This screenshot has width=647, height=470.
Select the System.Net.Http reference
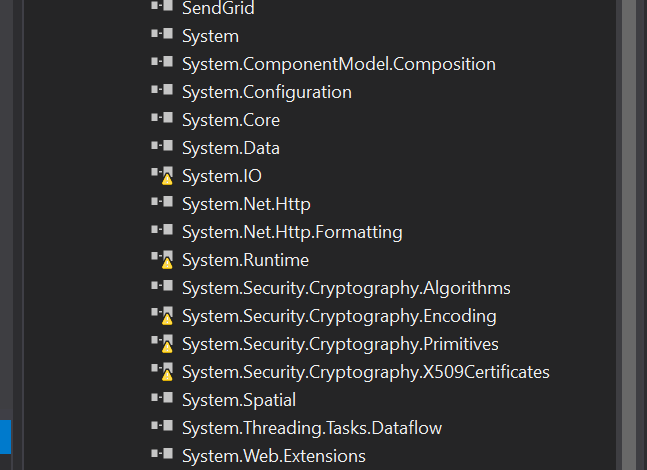(x=246, y=204)
